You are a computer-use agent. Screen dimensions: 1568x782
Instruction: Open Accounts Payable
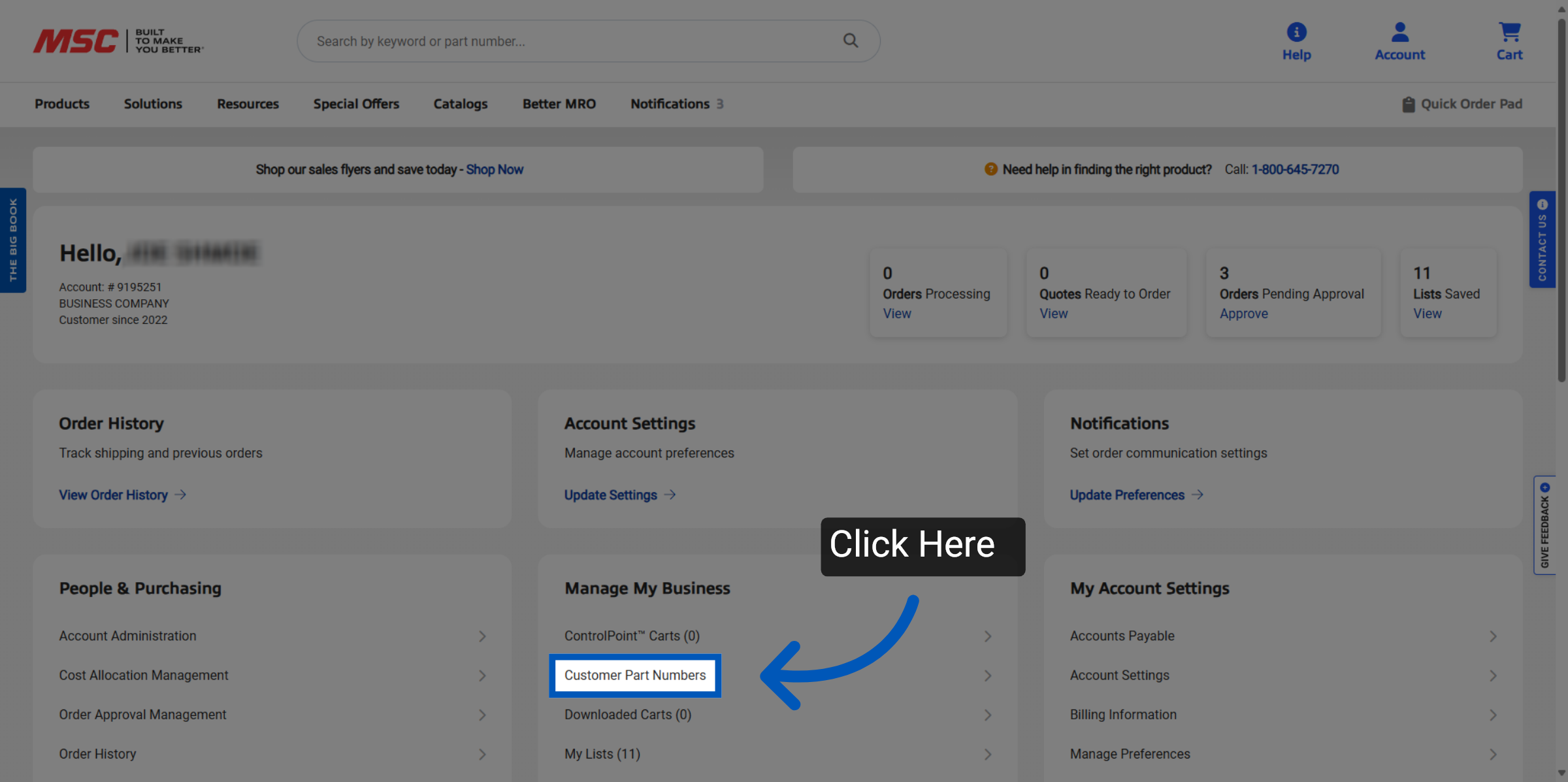click(1122, 636)
